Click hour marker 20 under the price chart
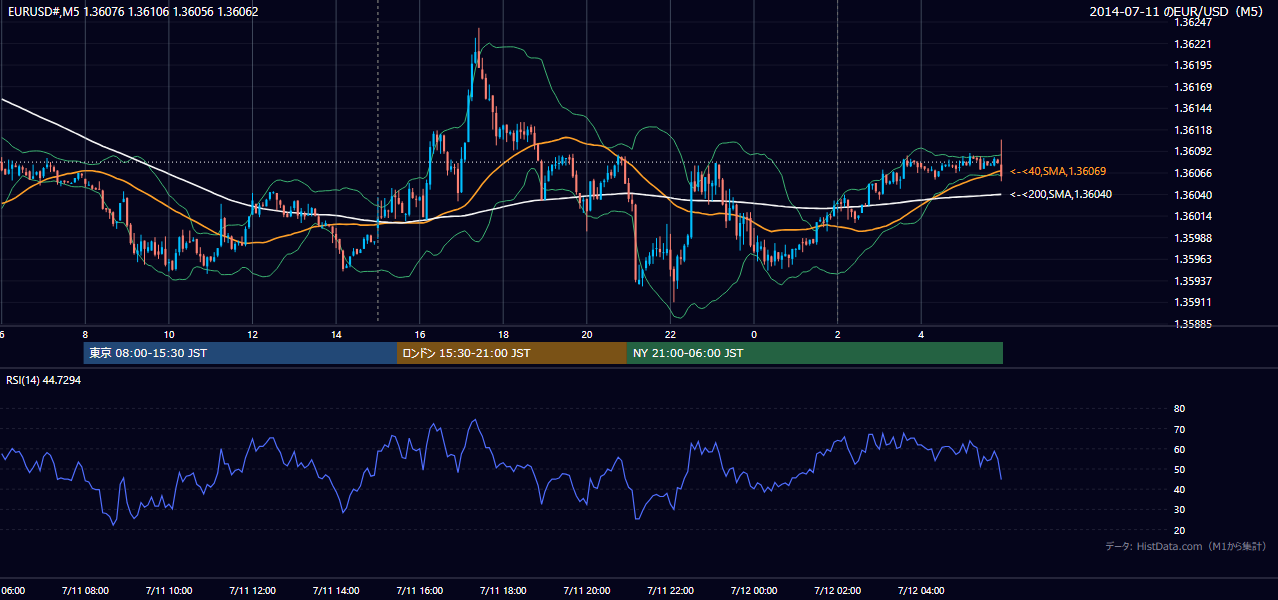The image size is (1278, 600). pyautogui.click(x=587, y=334)
